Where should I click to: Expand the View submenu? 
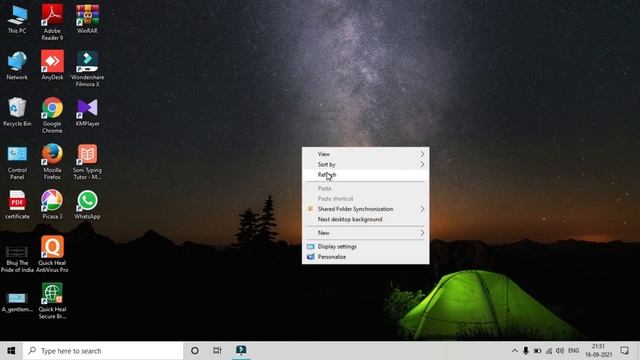coord(366,154)
